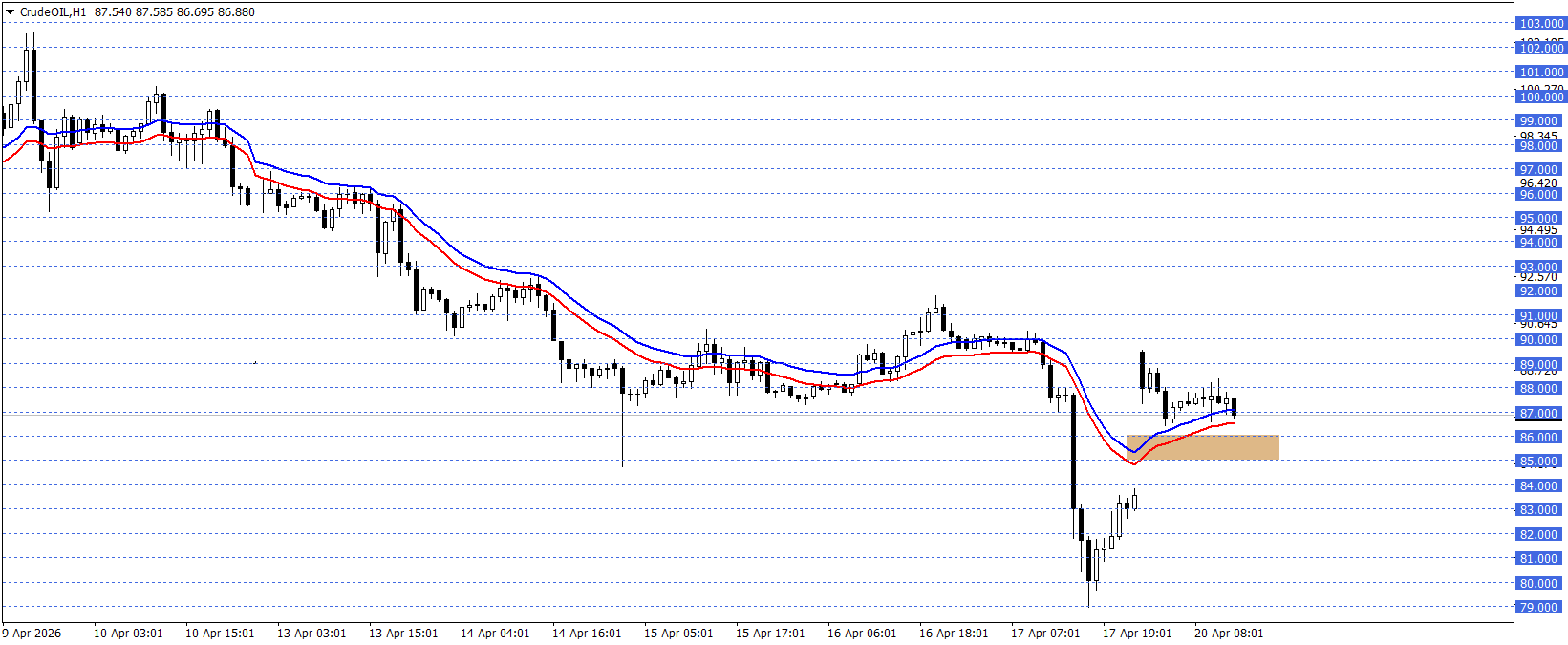
Task: Click the 100.000 price level label
Action: [x=1541, y=97]
